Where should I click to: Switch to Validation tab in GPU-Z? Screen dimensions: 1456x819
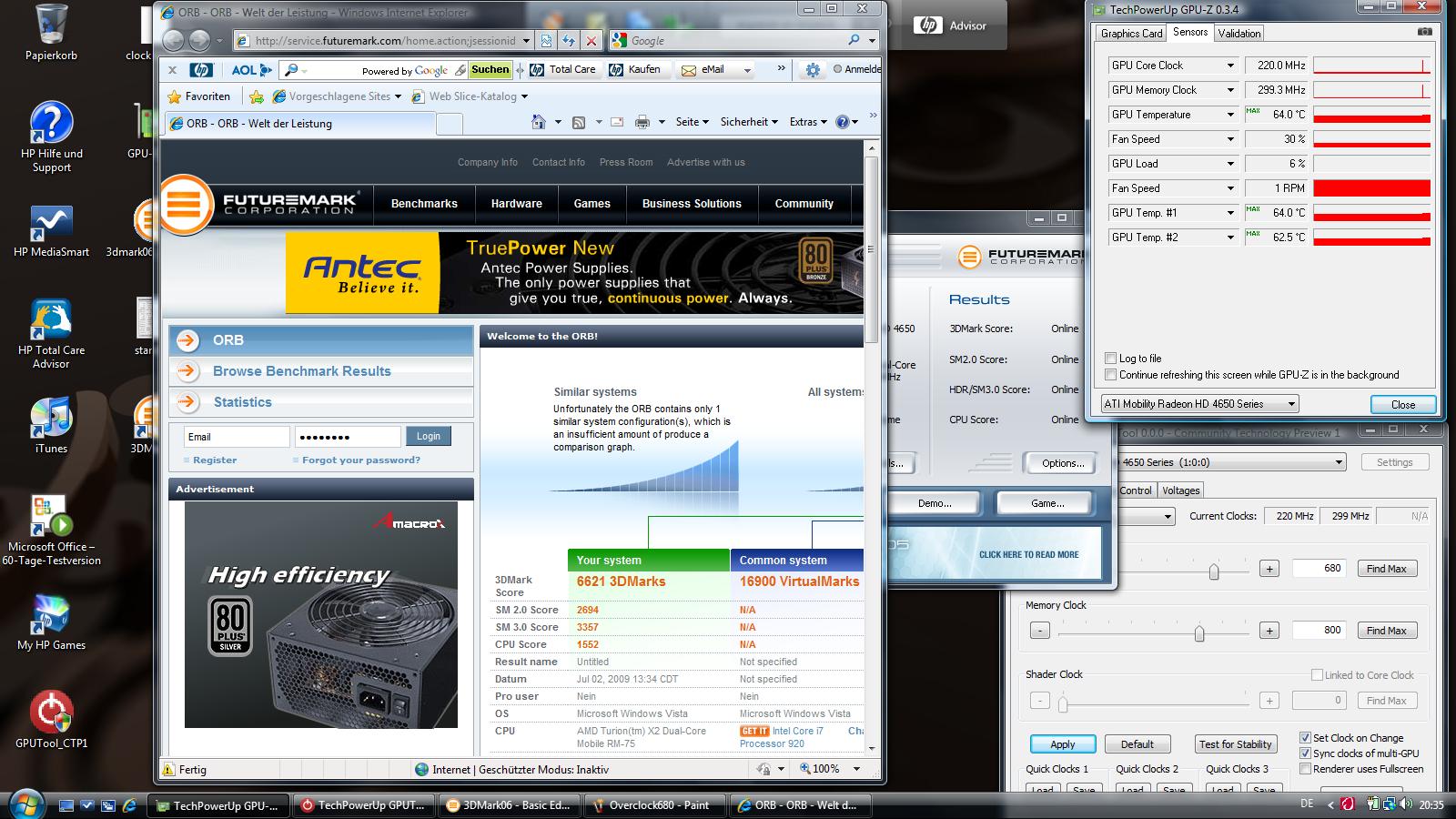coord(1239,34)
